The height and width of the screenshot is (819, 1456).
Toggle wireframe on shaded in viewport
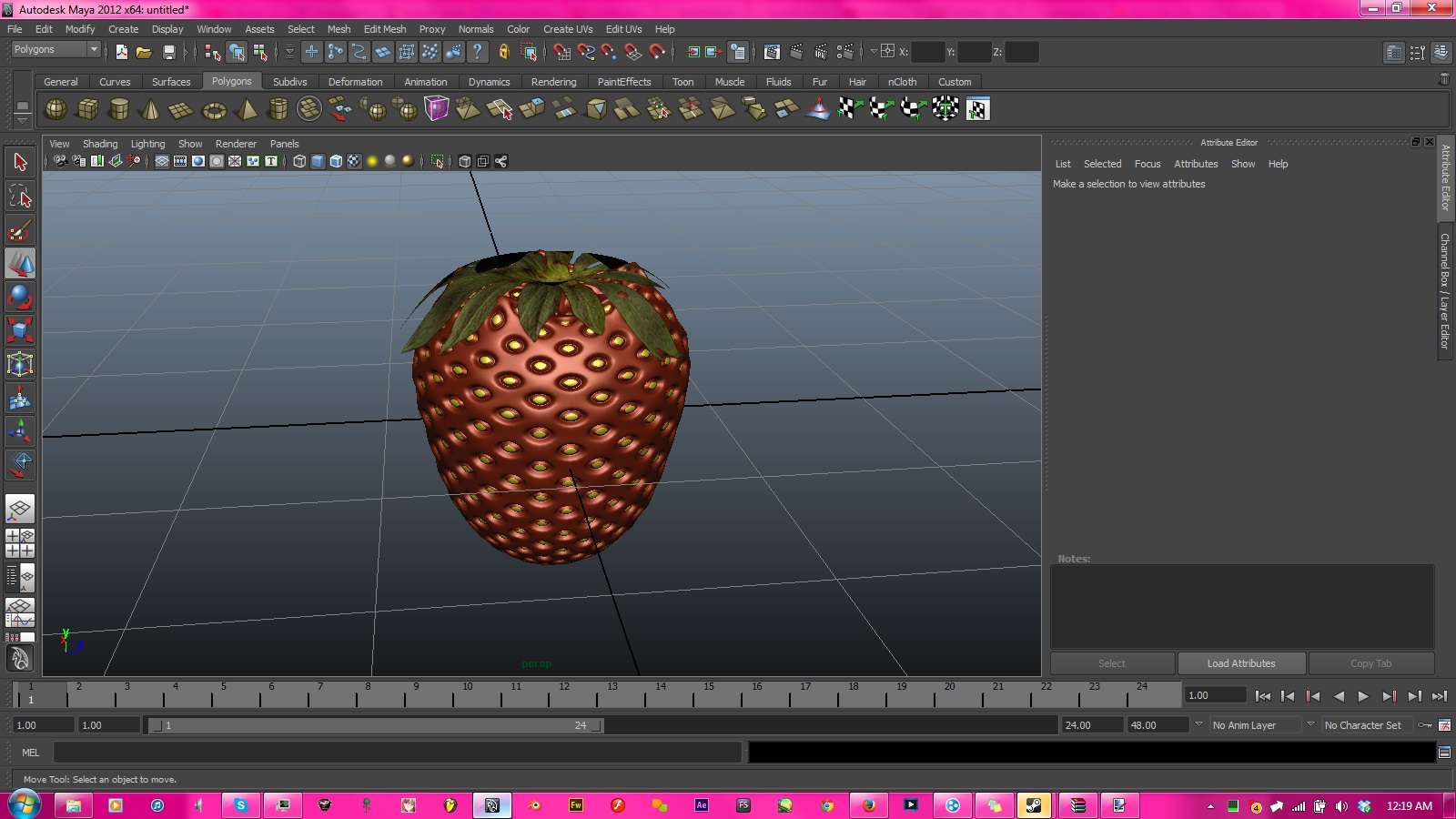[336, 161]
